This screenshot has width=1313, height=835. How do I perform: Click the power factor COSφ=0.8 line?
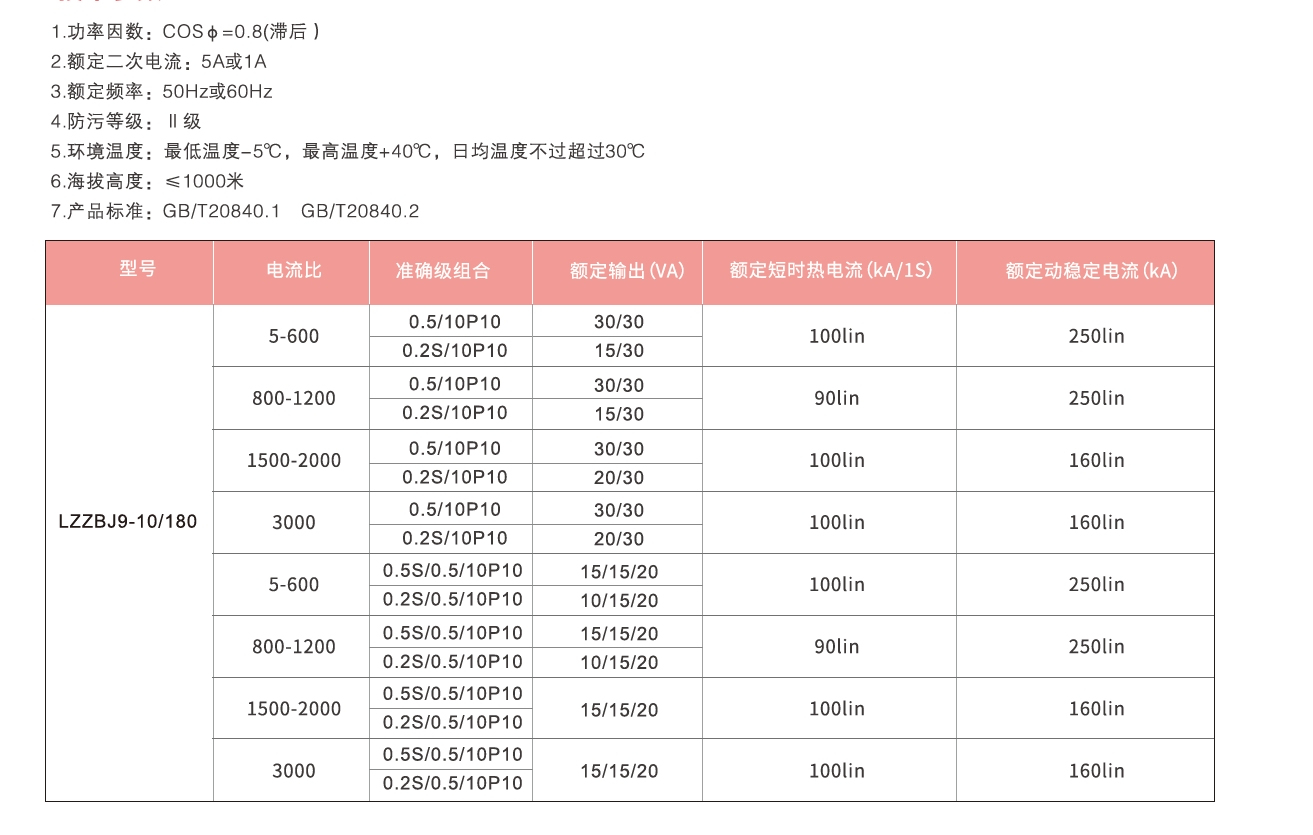point(186,32)
